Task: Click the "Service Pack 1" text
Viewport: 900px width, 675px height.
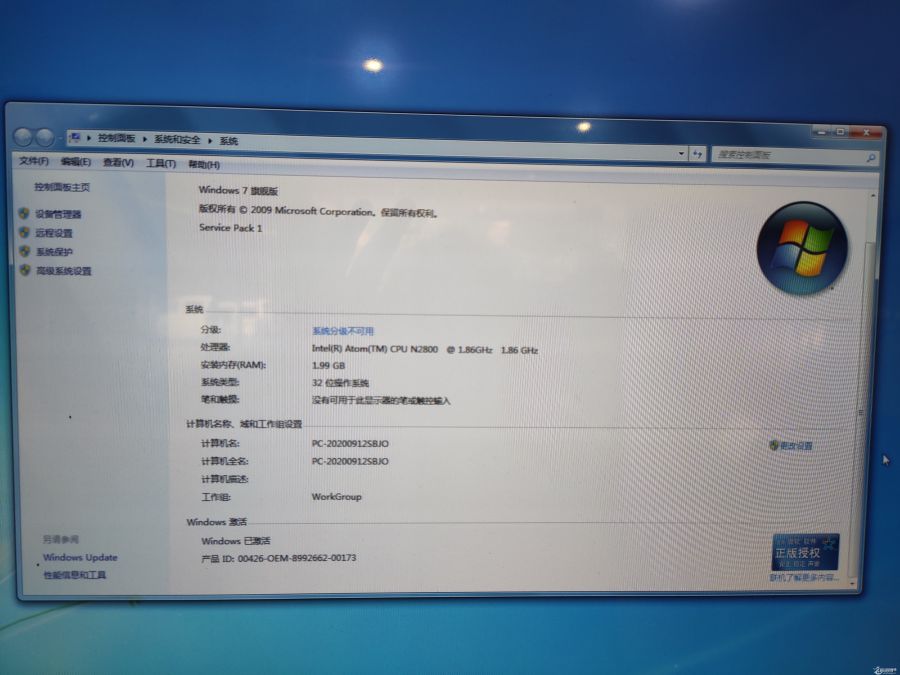Action: pyautogui.click(x=231, y=228)
